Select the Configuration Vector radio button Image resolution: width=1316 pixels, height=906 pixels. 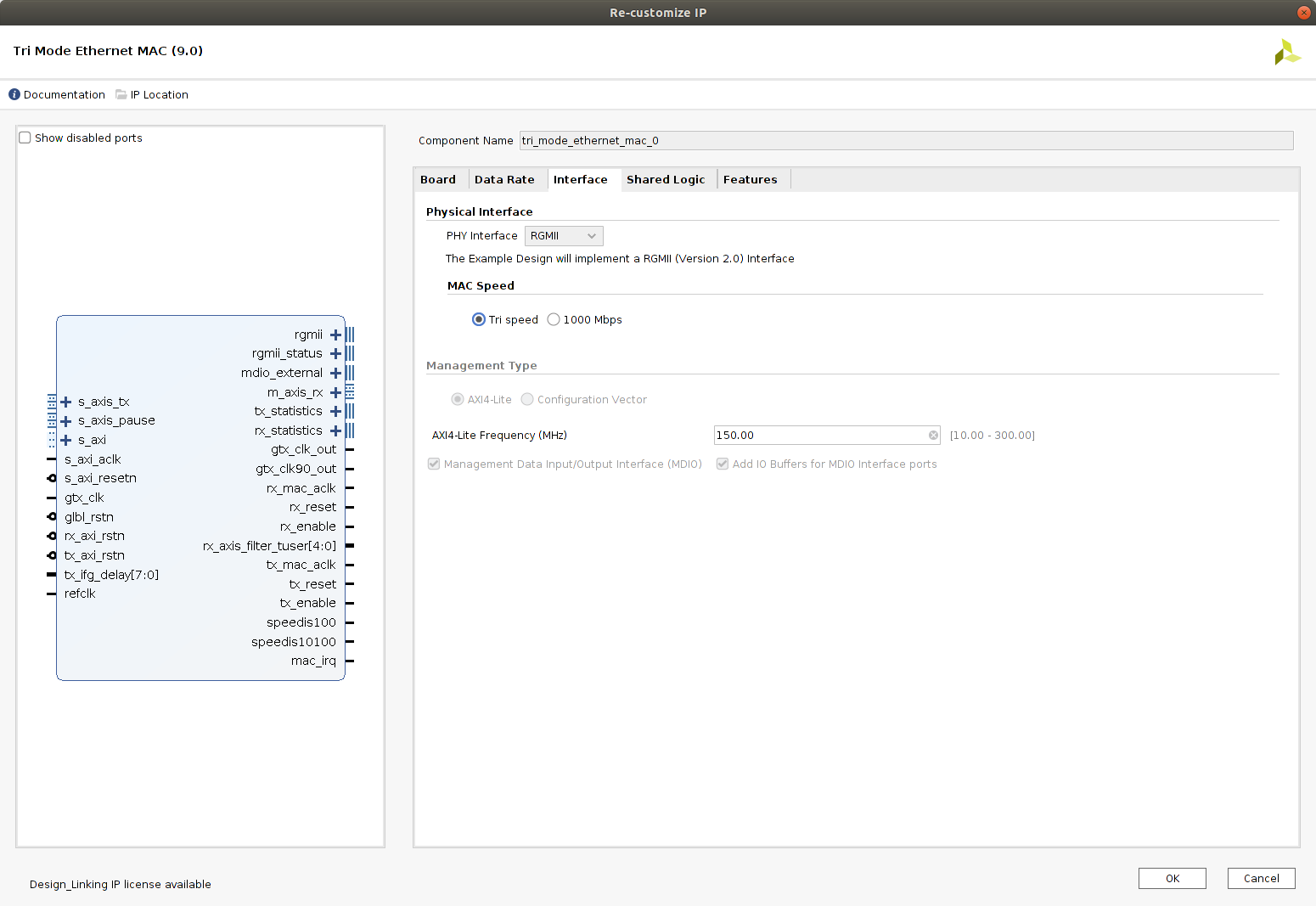point(527,400)
